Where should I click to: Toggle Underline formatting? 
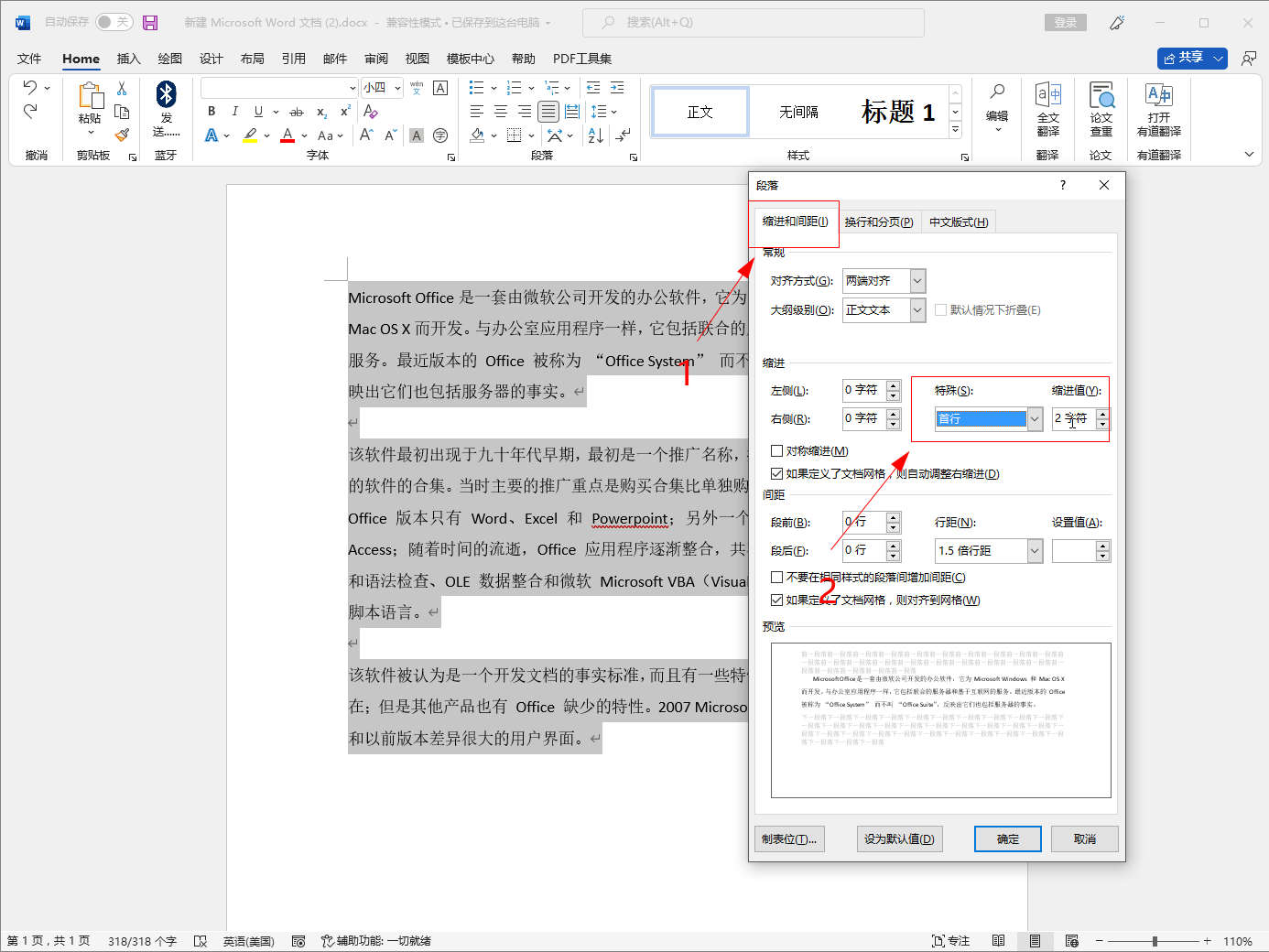pos(258,111)
